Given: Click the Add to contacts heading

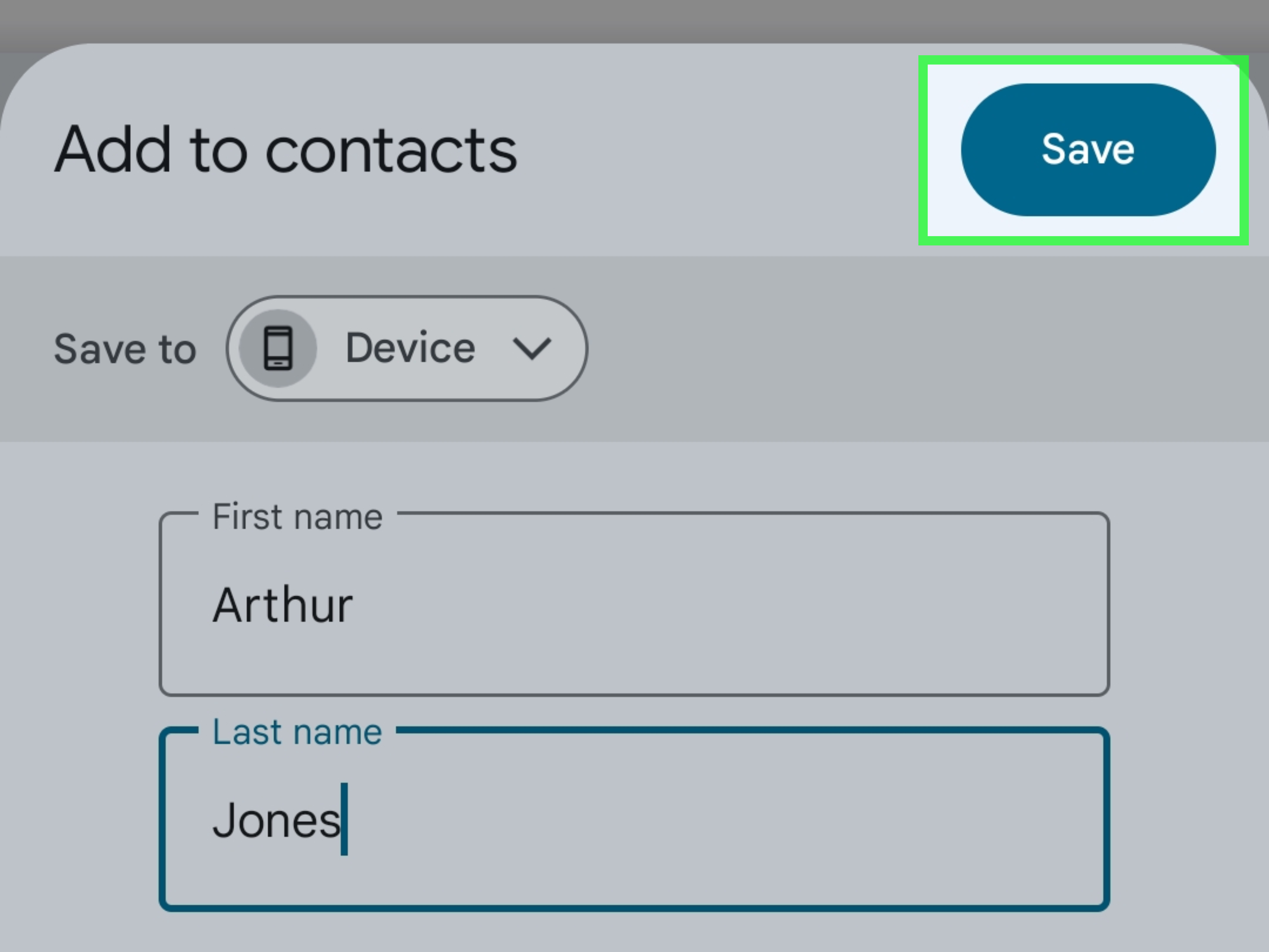Looking at the screenshot, I should pos(285,150).
